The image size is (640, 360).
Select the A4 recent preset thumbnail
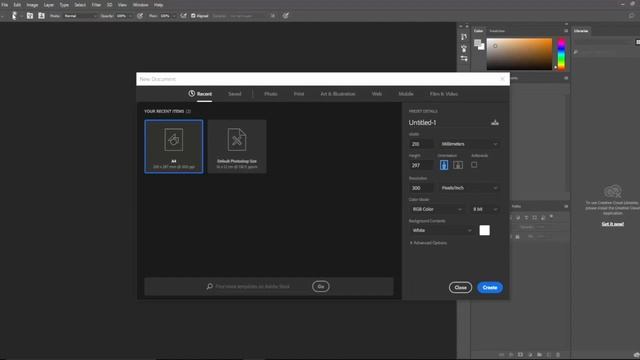[x=173, y=147]
